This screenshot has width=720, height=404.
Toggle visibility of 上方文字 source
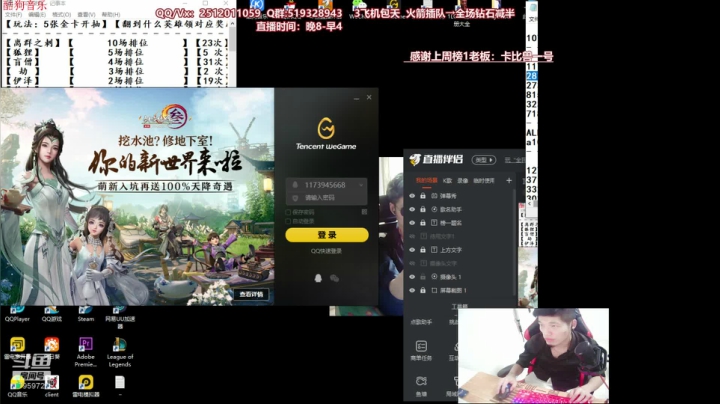[412, 250]
